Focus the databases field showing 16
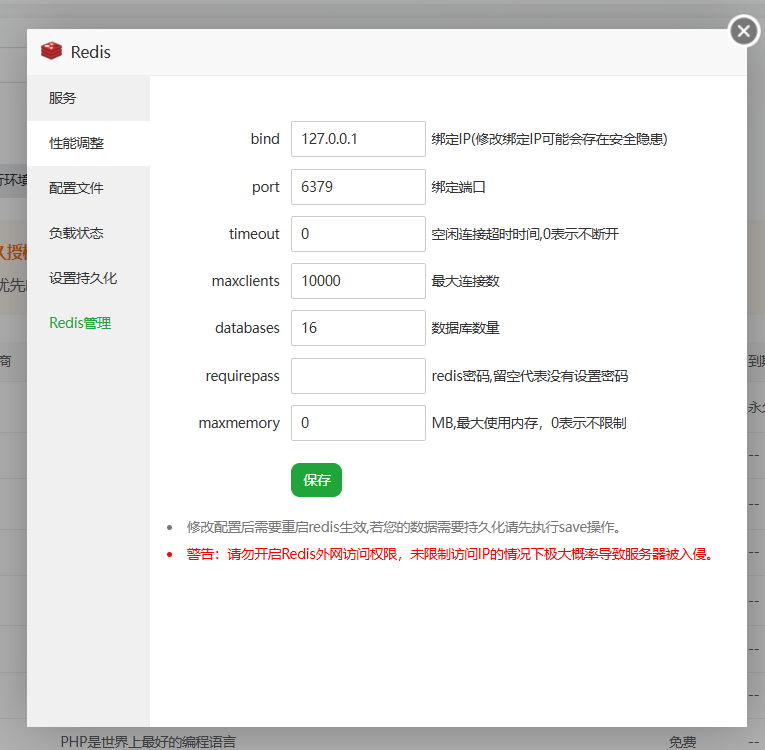765x750 pixels. [x=358, y=328]
